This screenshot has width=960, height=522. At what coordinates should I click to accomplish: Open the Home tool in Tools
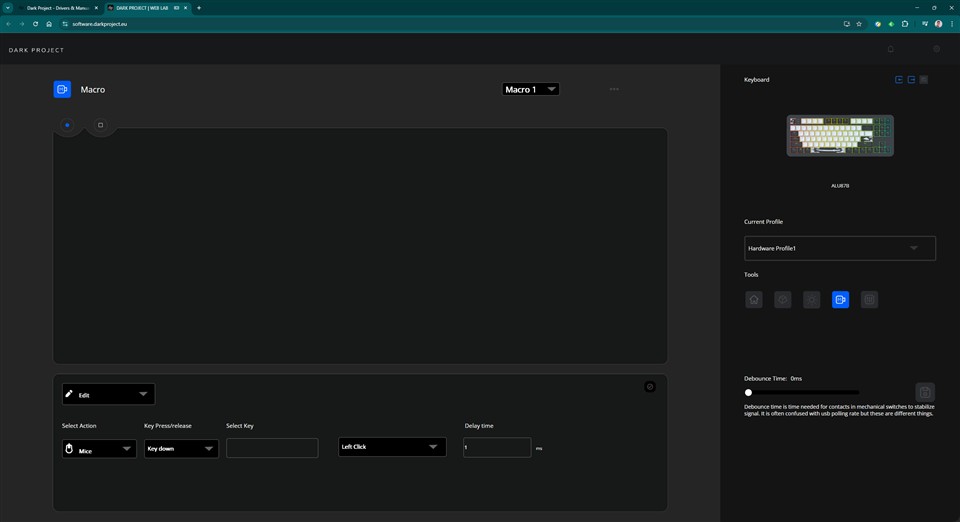(754, 299)
